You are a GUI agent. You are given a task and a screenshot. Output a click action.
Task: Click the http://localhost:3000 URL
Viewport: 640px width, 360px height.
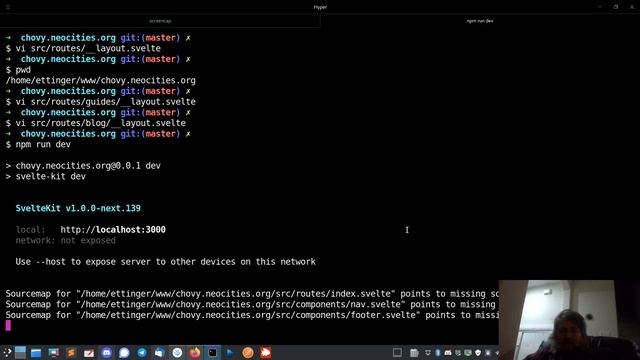[113, 229]
